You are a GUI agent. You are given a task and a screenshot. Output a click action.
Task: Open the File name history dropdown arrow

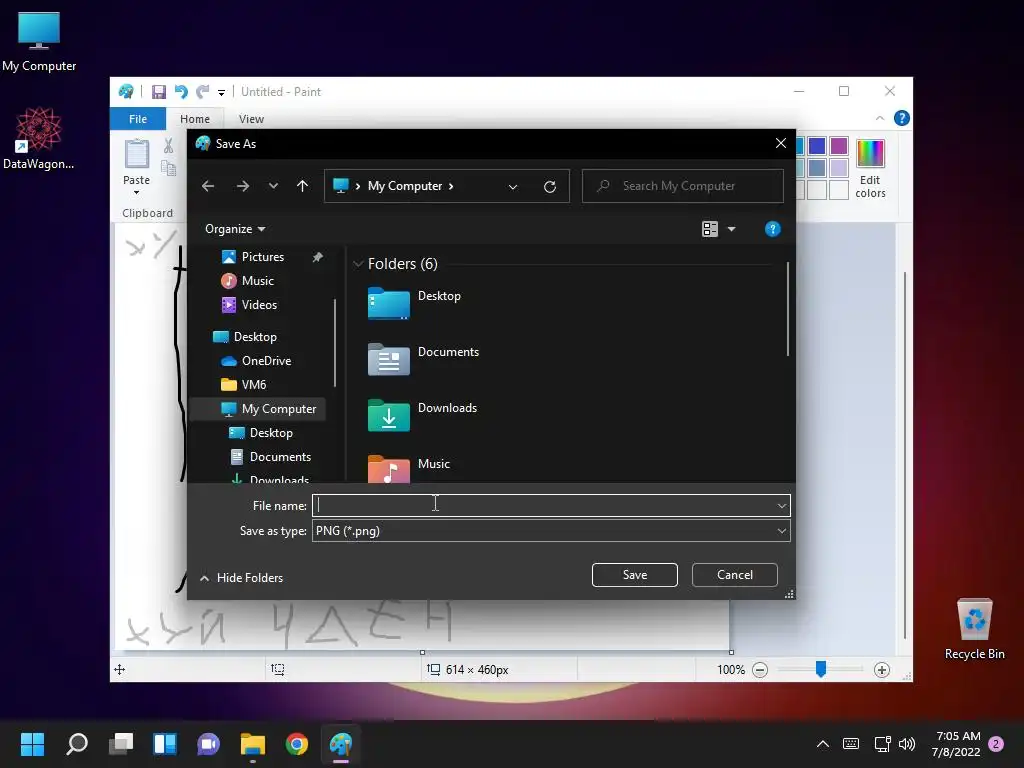click(782, 505)
